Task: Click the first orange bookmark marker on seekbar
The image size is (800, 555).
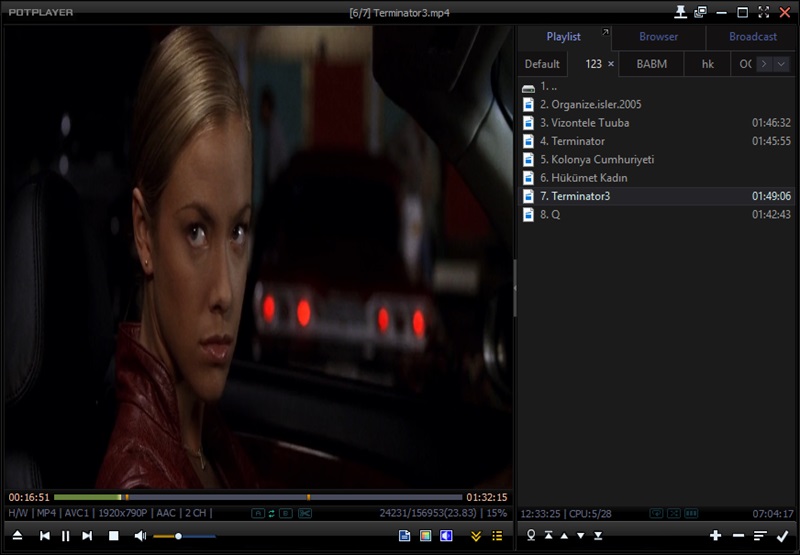Action: point(127,497)
